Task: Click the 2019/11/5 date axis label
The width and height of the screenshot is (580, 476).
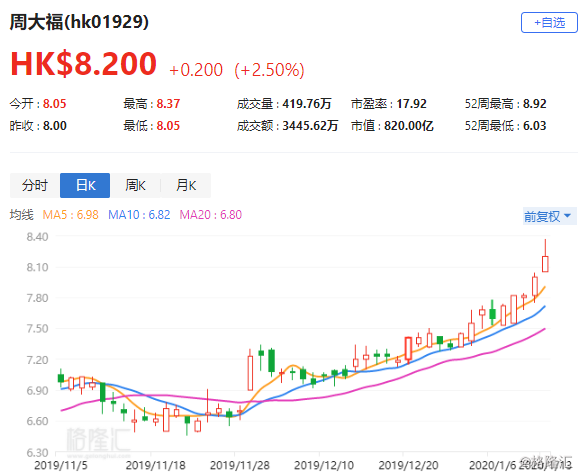Action: pos(61,465)
